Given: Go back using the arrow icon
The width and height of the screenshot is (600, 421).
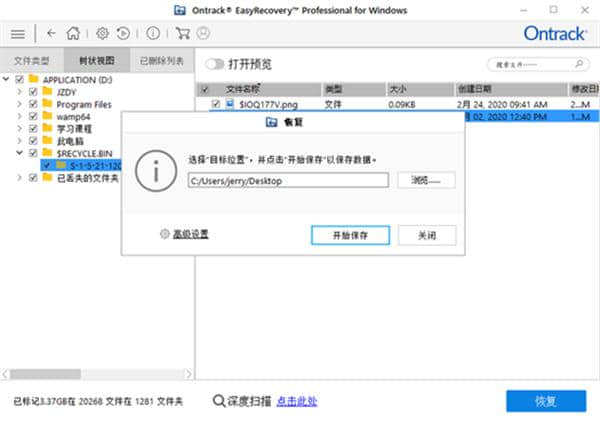Looking at the screenshot, I should click(51, 33).
